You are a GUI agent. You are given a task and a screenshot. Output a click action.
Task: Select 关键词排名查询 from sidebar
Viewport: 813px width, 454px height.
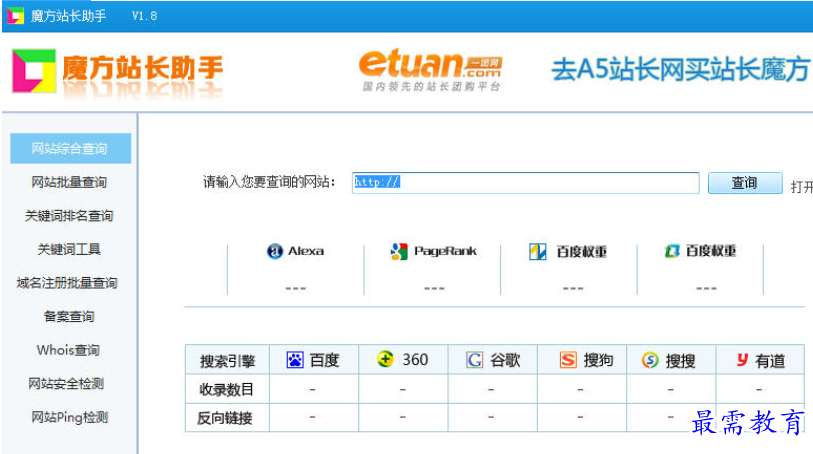[69, 216]
